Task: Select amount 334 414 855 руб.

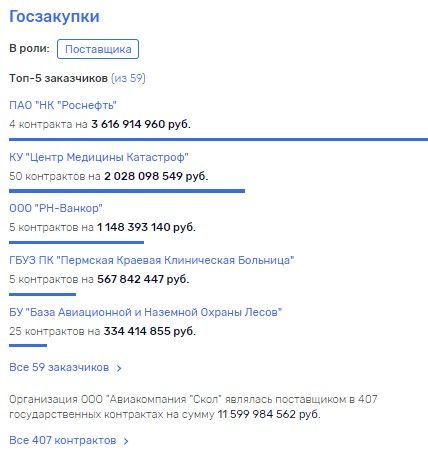Action: [150, 331]
